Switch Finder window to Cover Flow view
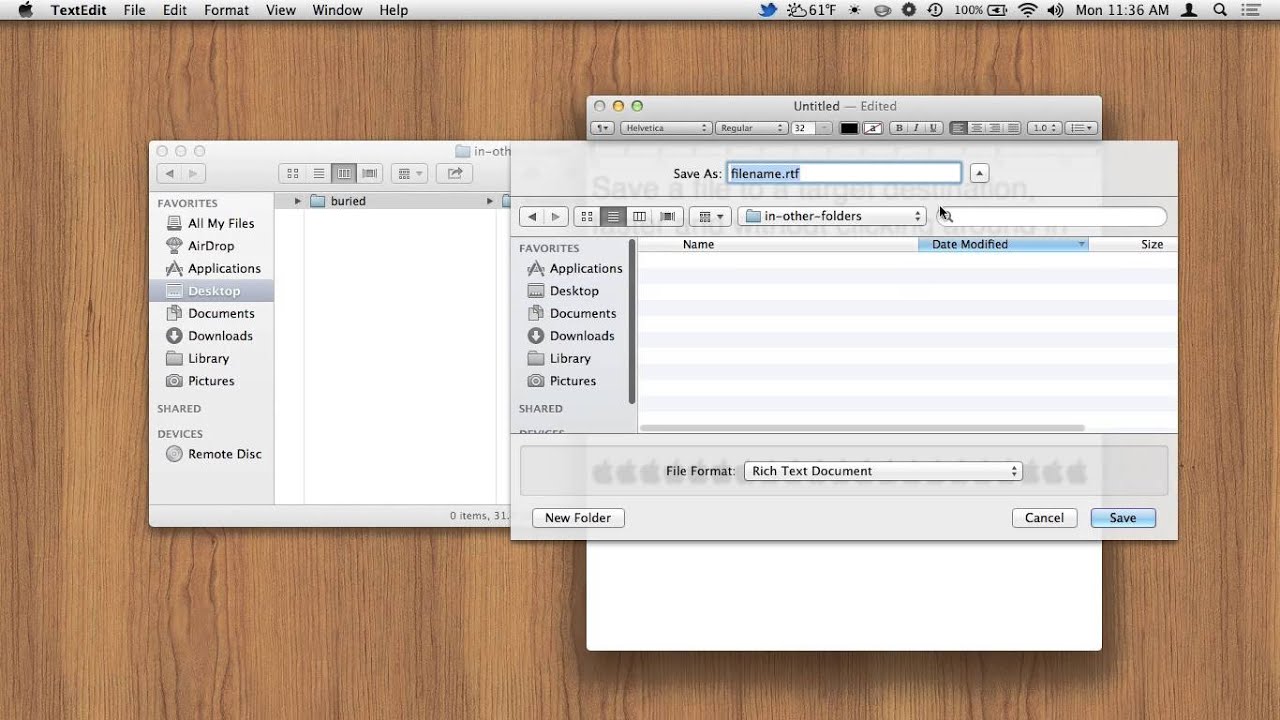 point(370,173)
